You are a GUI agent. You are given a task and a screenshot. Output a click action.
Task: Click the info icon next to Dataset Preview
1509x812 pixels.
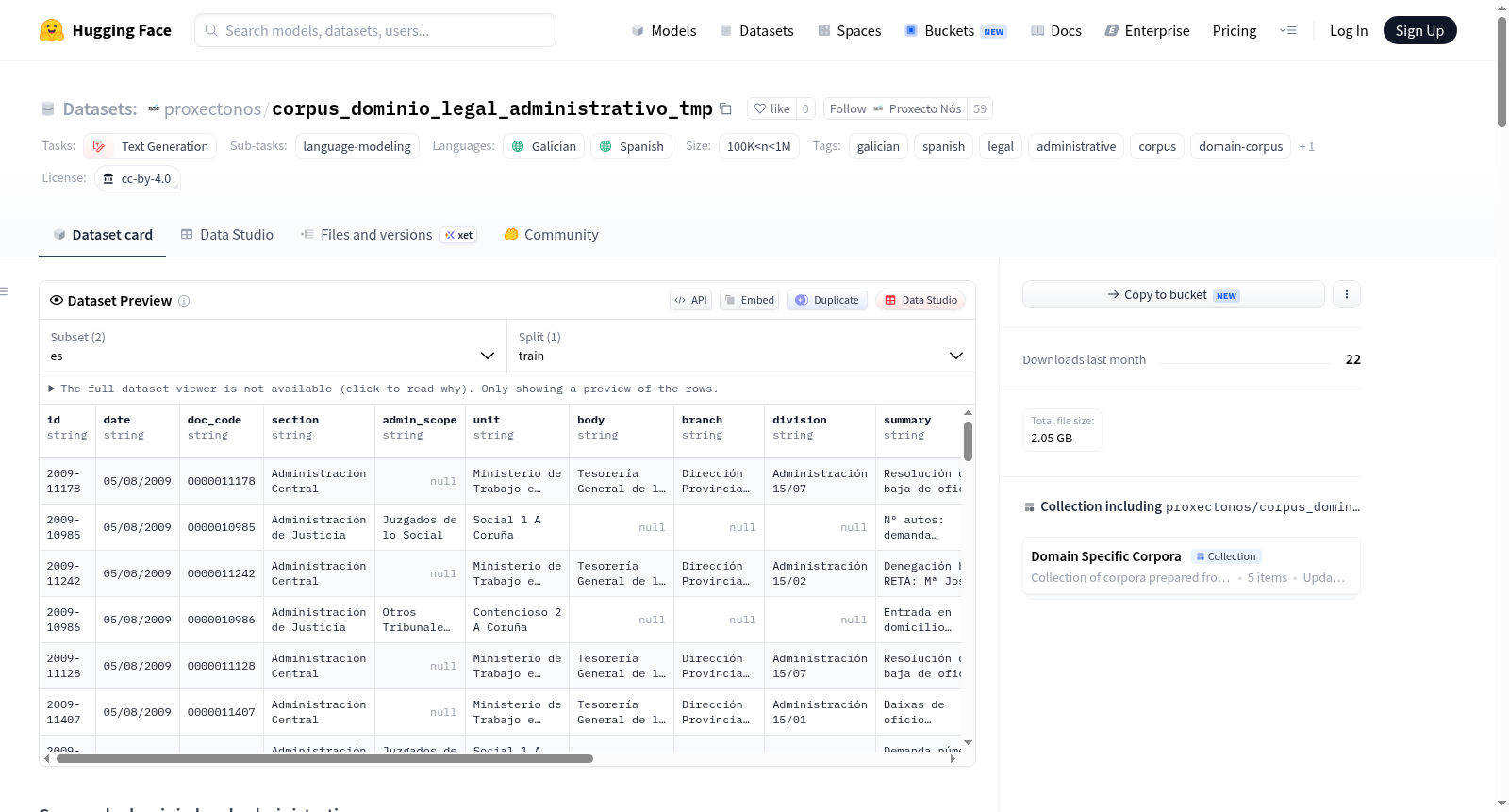pyautogui.click(x=184, y=301)
